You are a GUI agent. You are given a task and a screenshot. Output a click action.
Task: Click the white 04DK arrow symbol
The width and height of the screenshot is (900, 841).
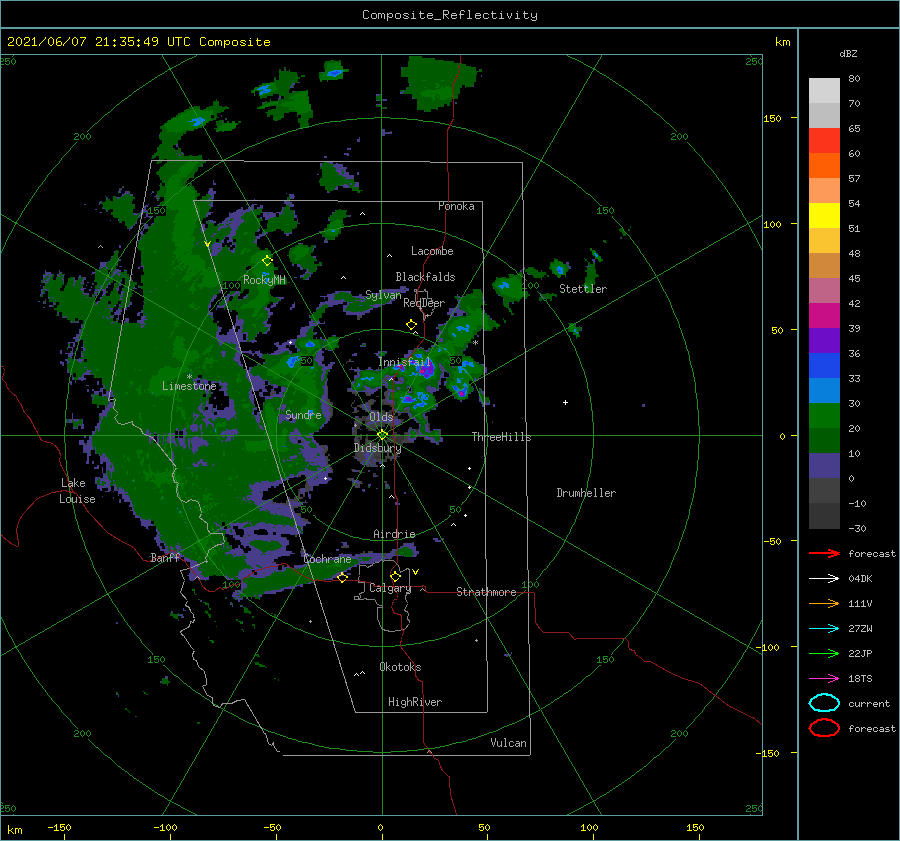pyautogui.click(x=824, y=579)
